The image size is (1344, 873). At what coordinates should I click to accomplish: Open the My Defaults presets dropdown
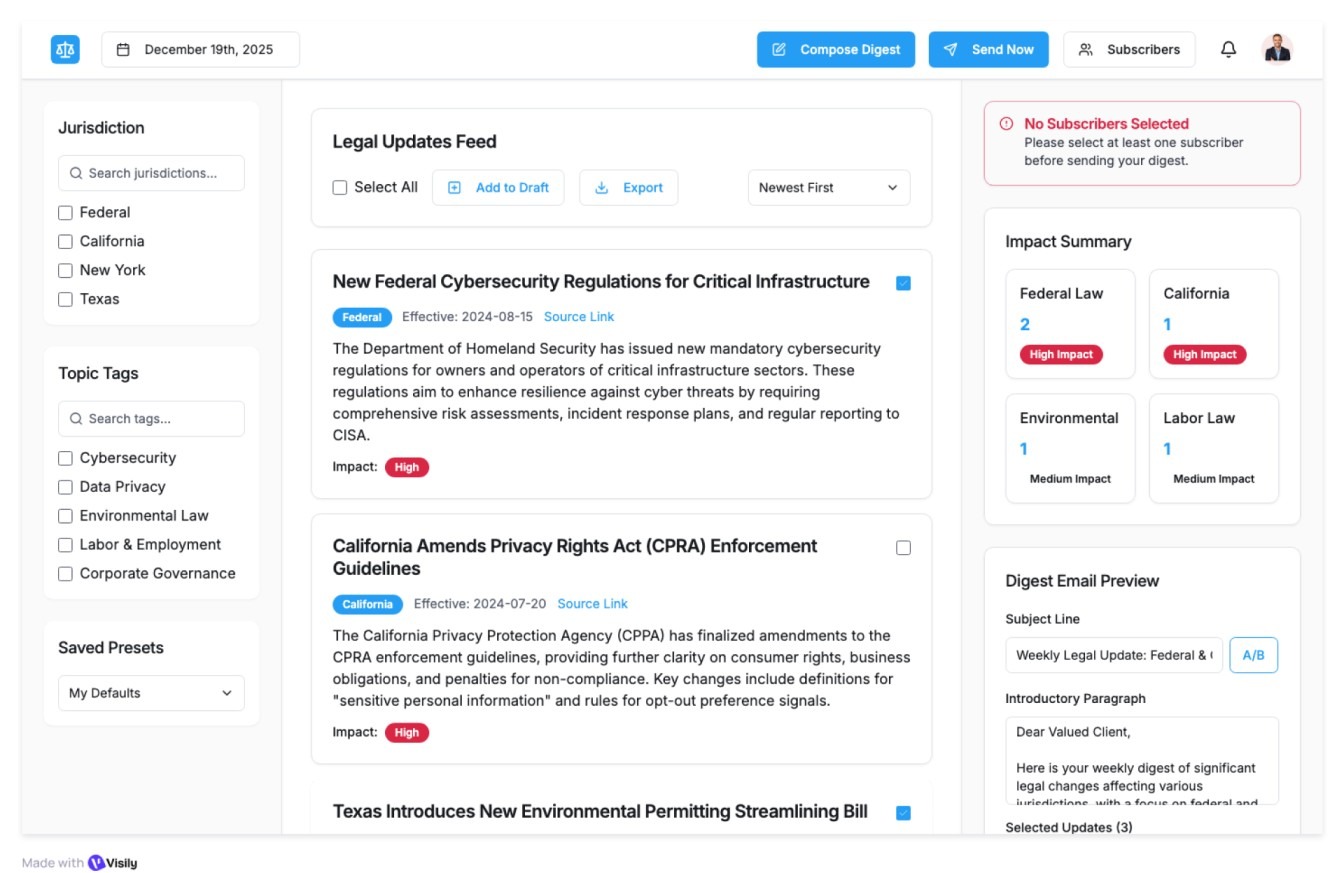click(151, 693)
